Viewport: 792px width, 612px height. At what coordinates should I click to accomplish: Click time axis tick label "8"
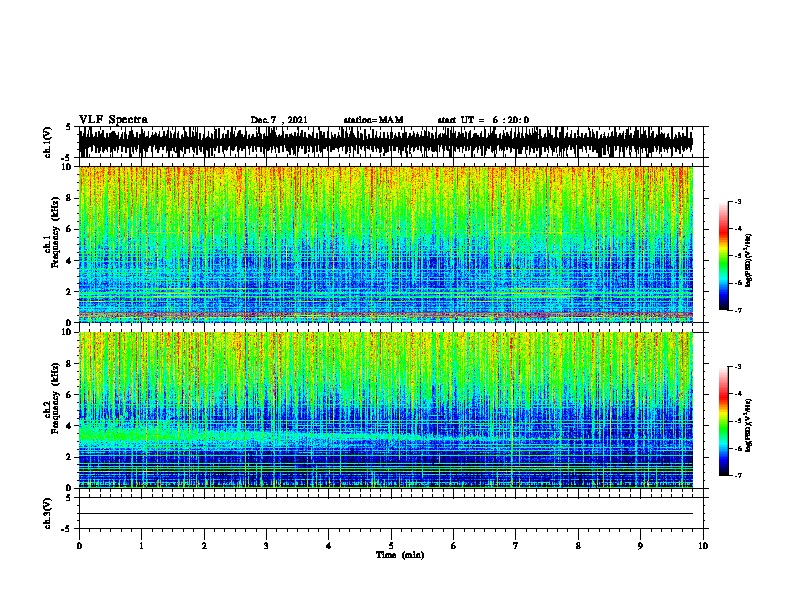578,546
